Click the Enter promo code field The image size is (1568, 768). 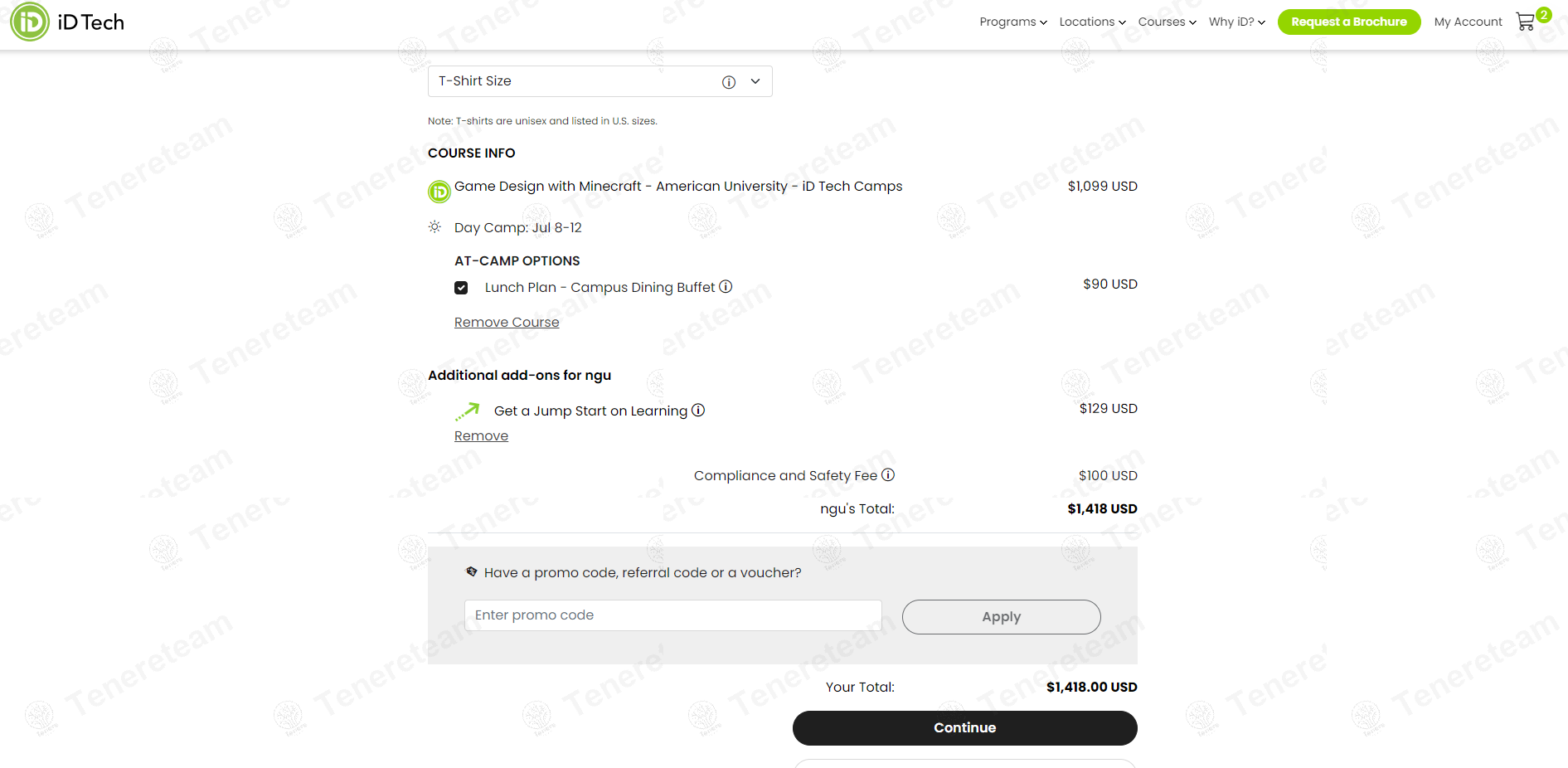(x=672, y=615)
